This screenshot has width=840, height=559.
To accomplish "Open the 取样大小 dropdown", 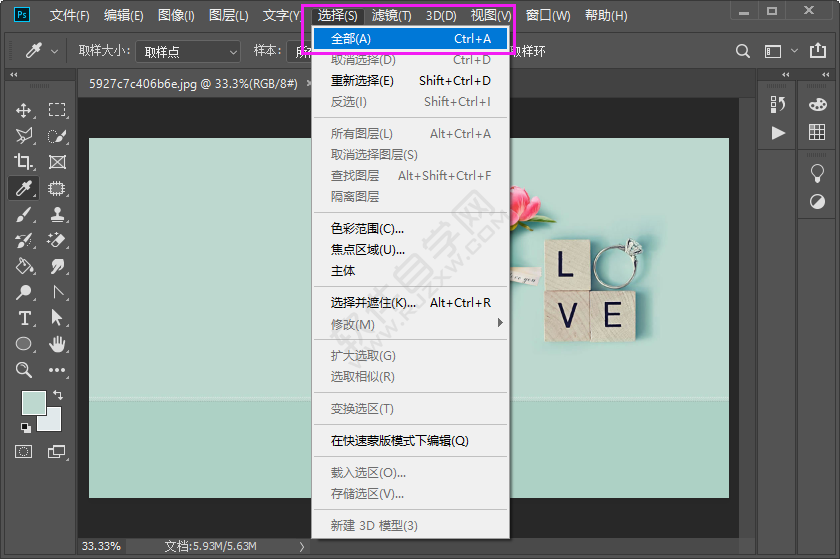I will pyautogui.click(x=187, y=51).
